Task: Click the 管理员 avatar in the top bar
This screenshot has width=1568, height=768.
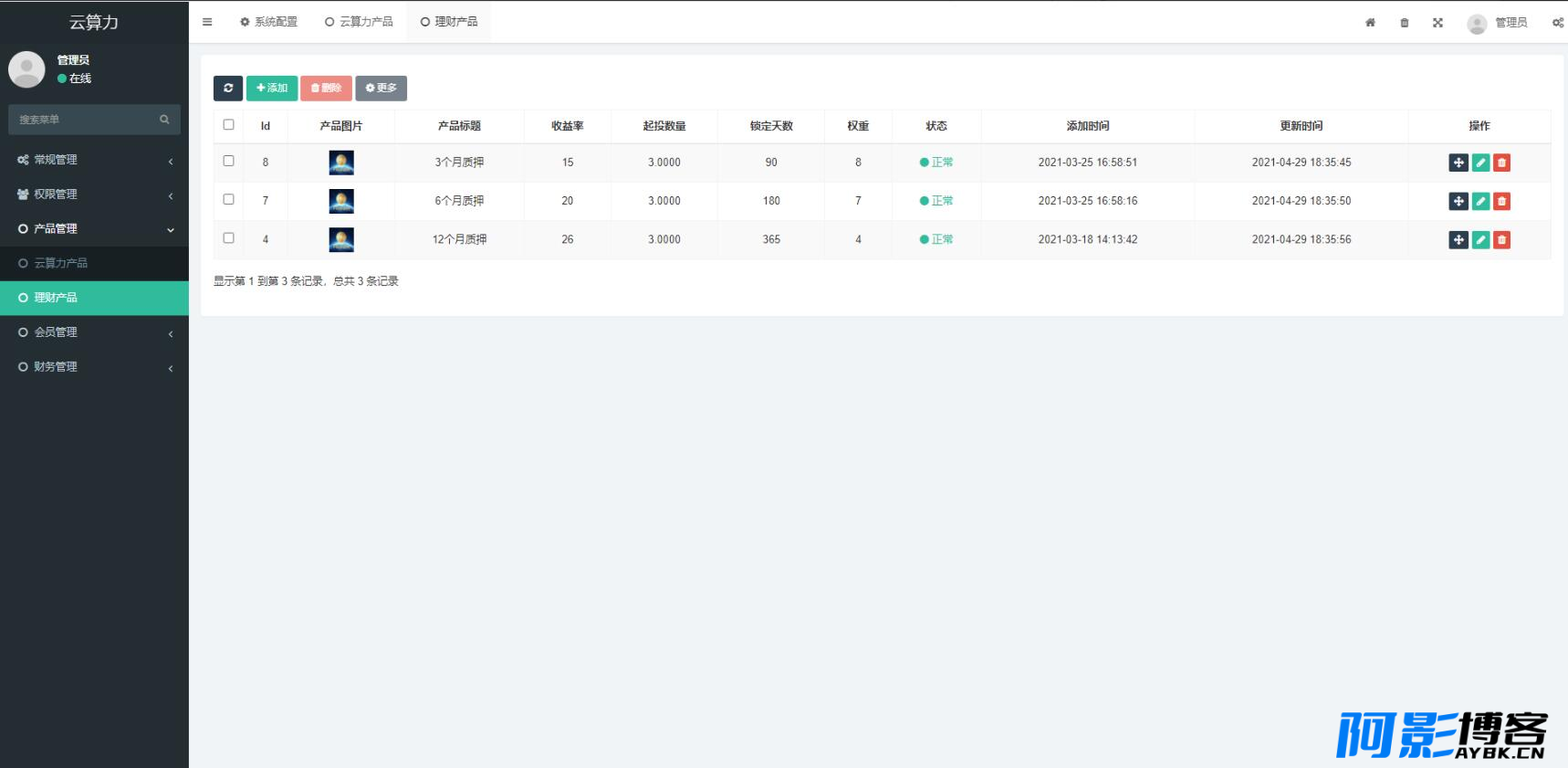Action: click(1477, 24)
